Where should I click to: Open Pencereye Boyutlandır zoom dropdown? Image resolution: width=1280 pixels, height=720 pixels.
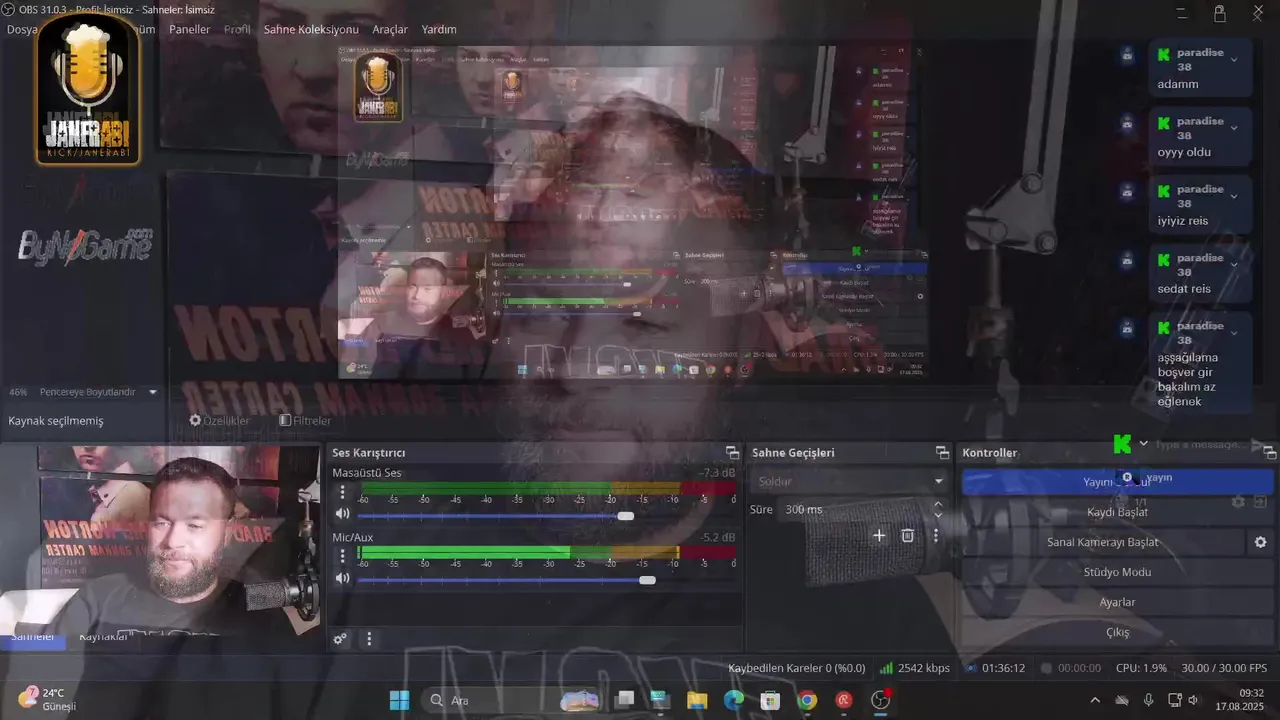point(153,392)
